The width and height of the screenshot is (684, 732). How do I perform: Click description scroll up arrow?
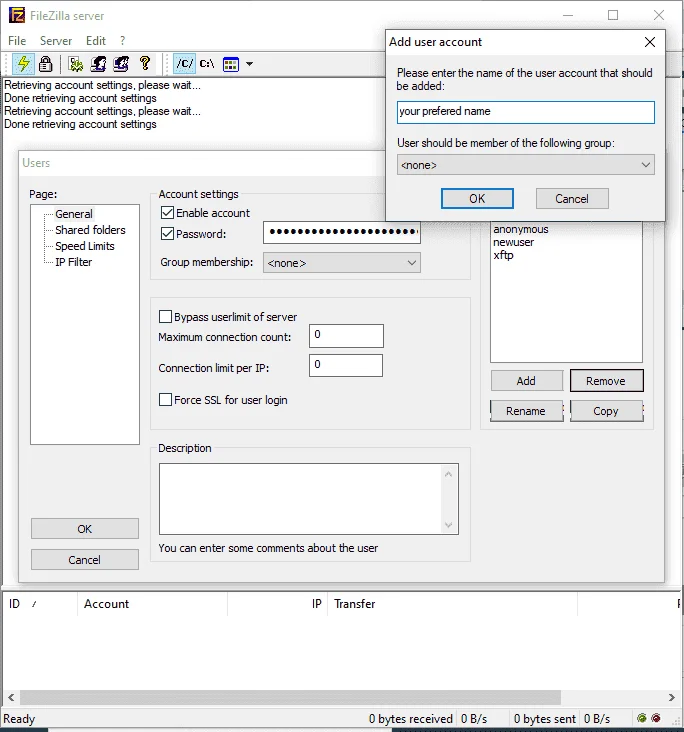tap(448, 474)
